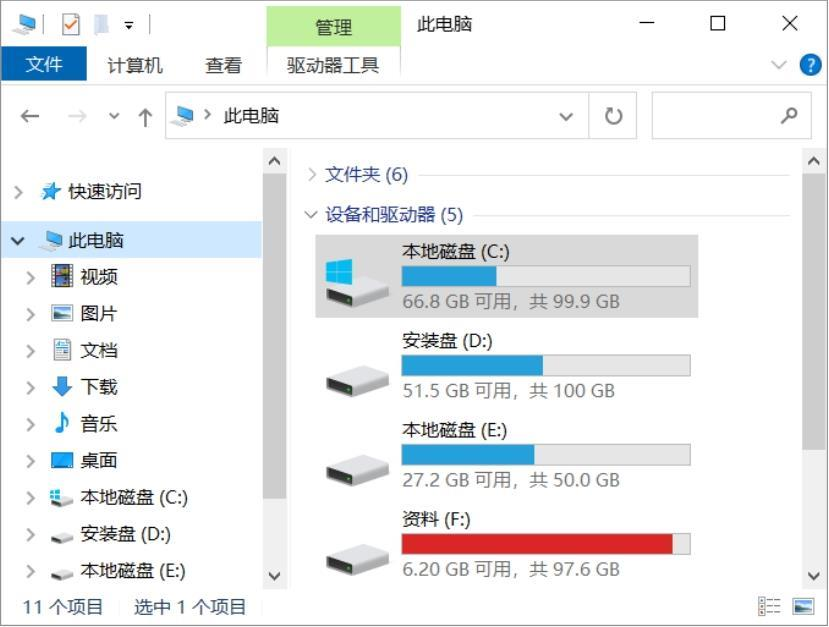Click the Properties checkmark icon in title bar
This screenshot has height=627, width=829.
point(70,24)
